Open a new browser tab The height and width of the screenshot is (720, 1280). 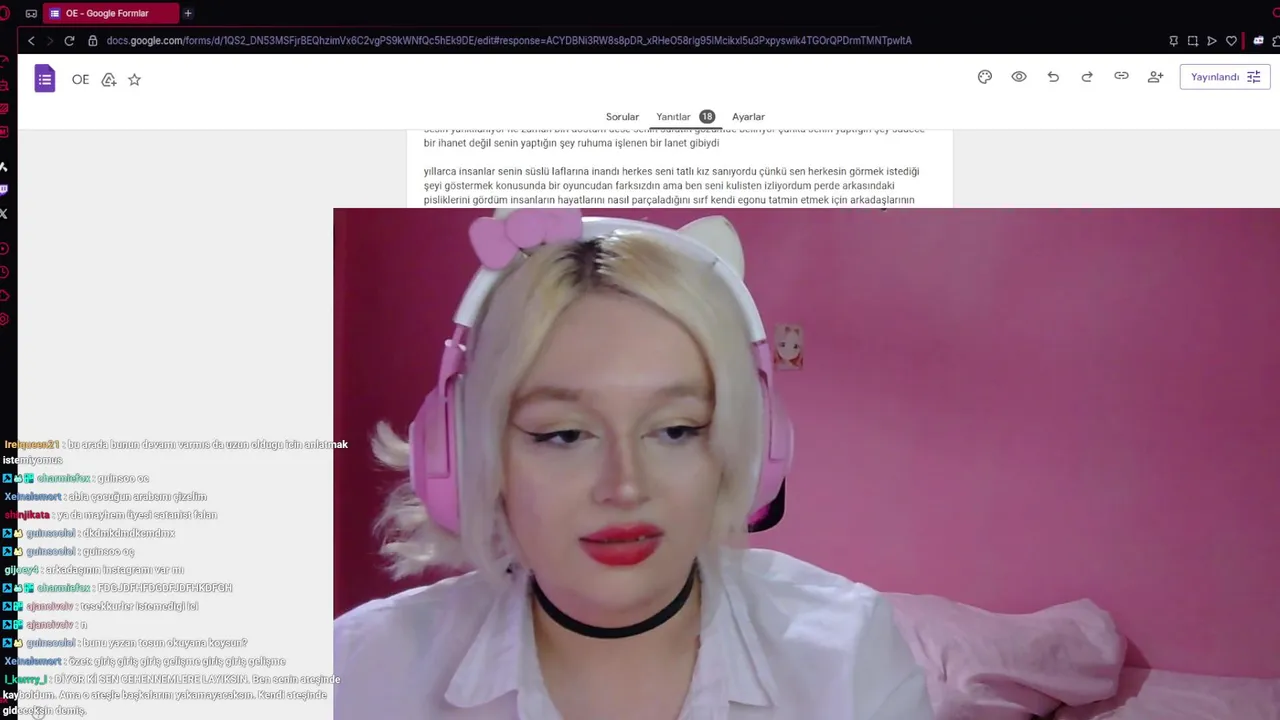coord(188,13)
